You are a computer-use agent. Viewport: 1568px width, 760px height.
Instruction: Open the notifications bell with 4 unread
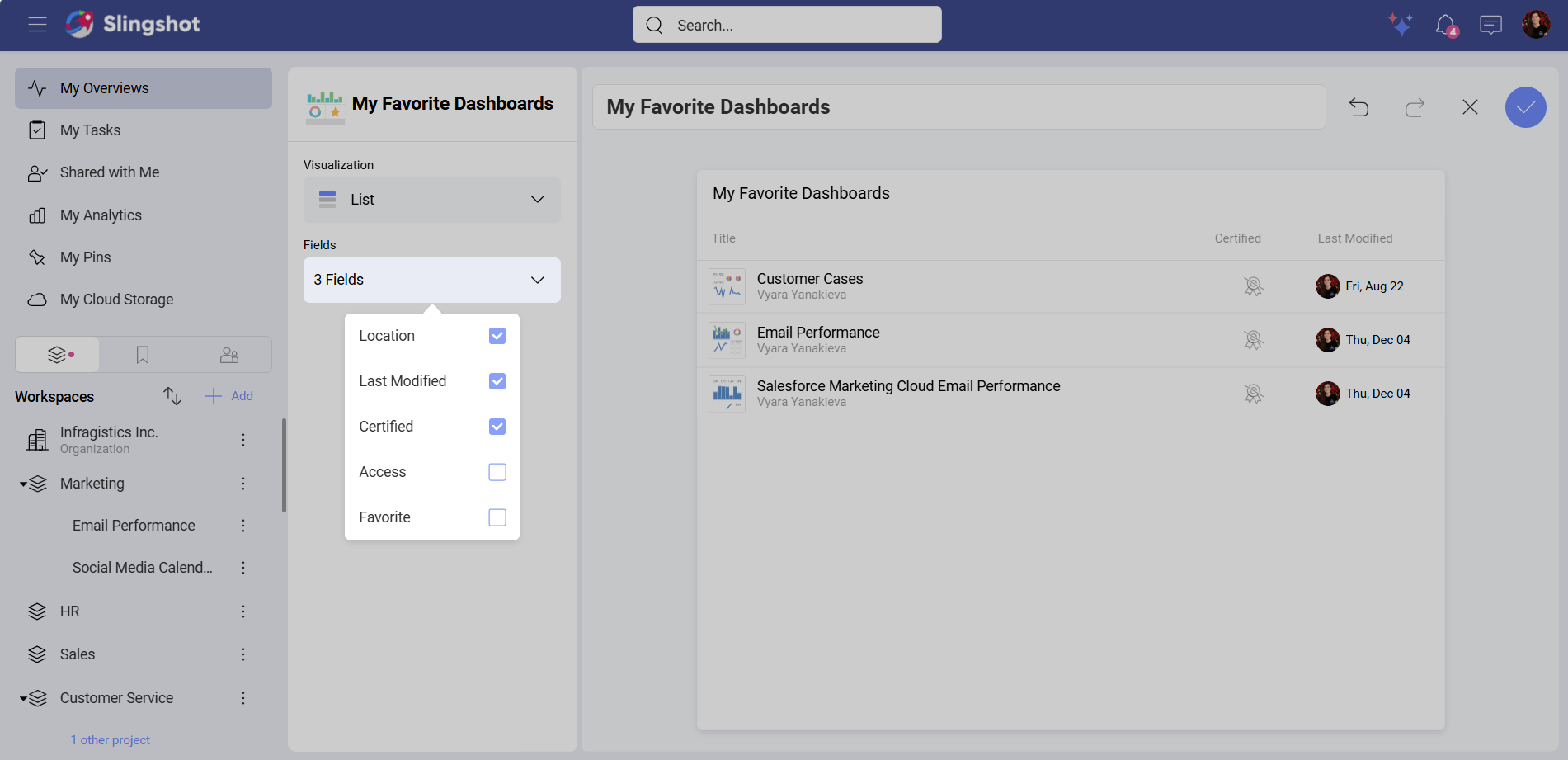point(1447,25)
